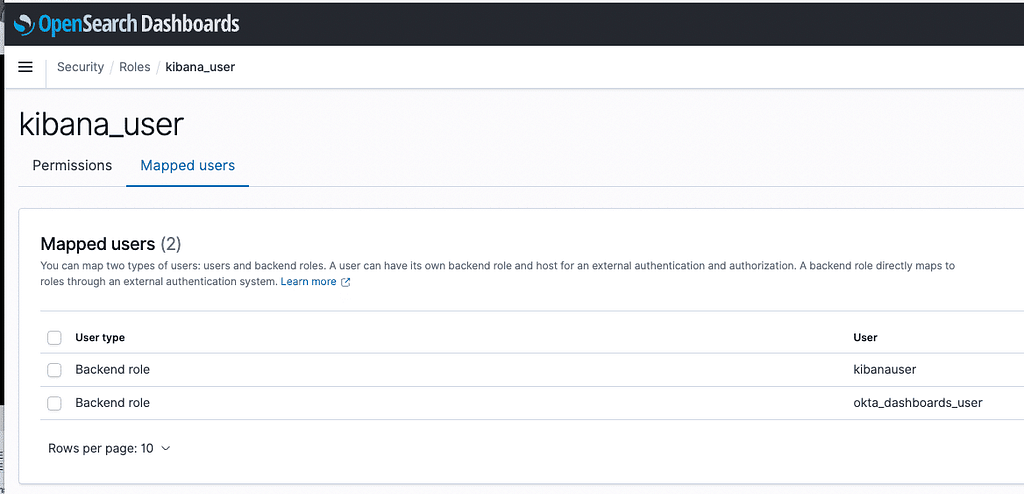Screen dimensions: 1024x494
Task: Go to Security in the breadcrumb
Action: tap(80, 67)
